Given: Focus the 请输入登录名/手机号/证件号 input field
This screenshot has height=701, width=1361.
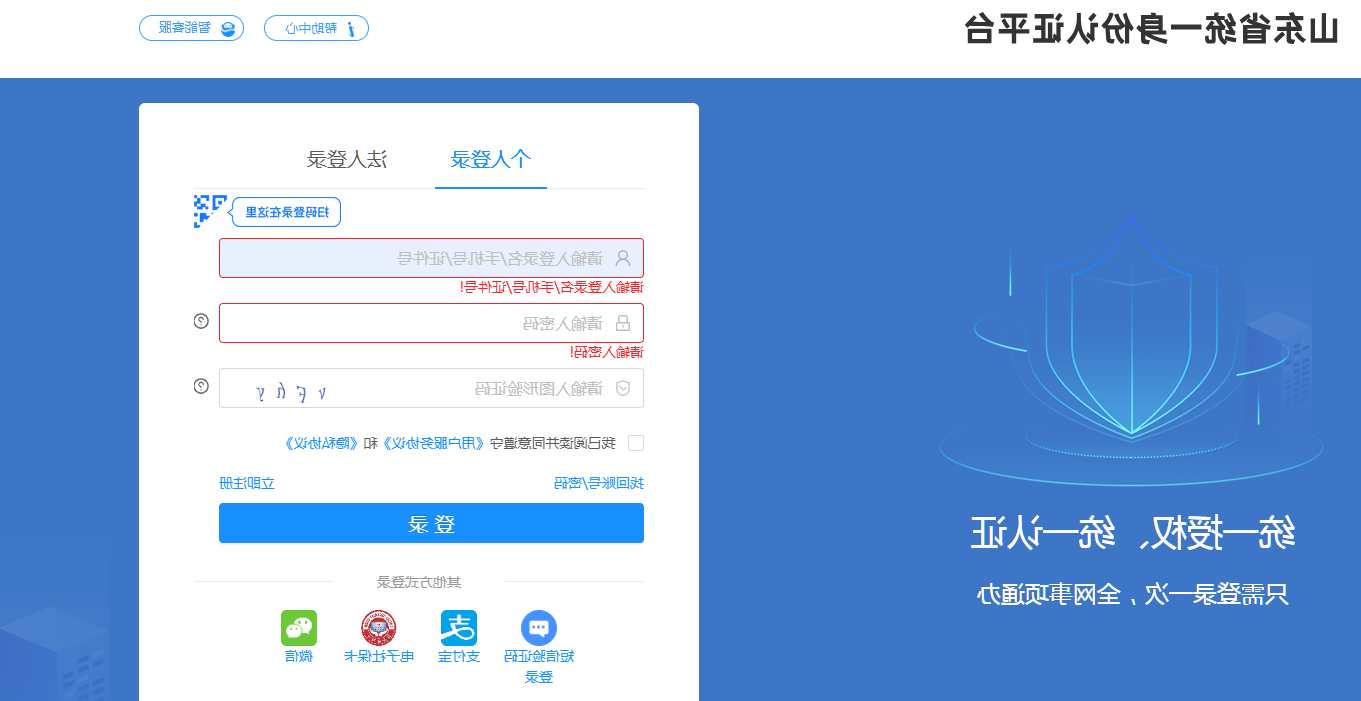Looking at the screenshot, I should pyautogui.click(x=431, y=258).
